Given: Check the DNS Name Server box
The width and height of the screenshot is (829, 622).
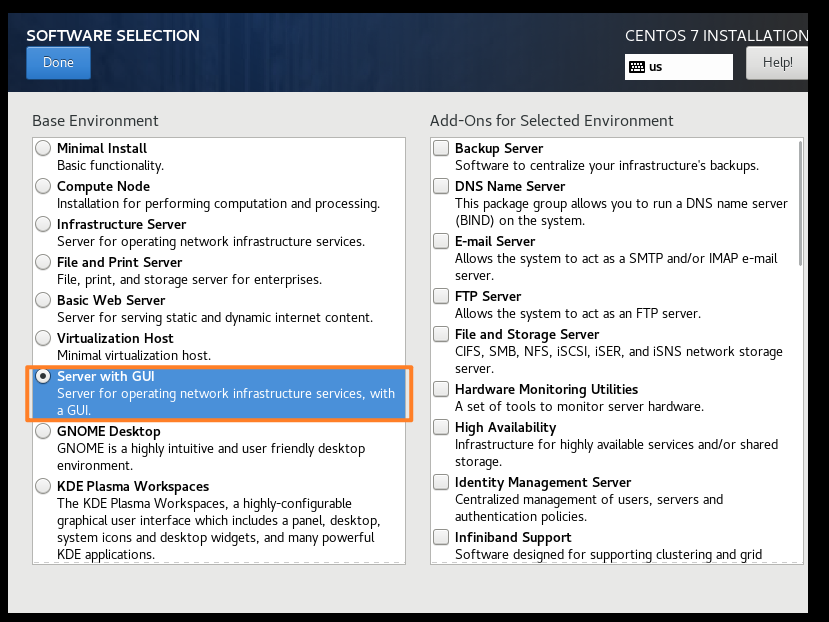Looking at the screenshot, I should 441,186.
